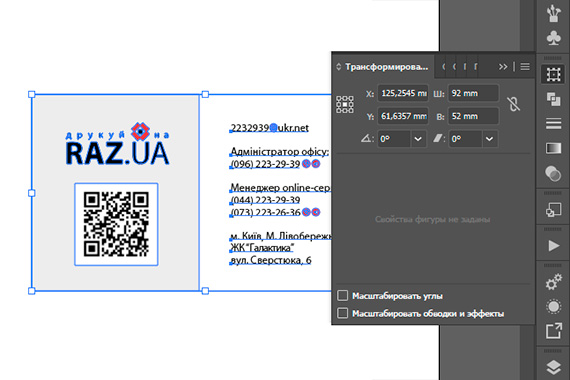Select the phone (073) 223-26-36
Image resolution: width=570 pixels, height=380 pixels.
[265, 212]
